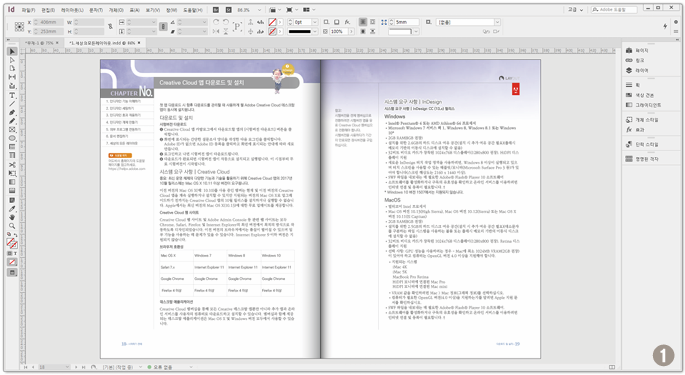Select the Note tool

[x=12, y=200]
